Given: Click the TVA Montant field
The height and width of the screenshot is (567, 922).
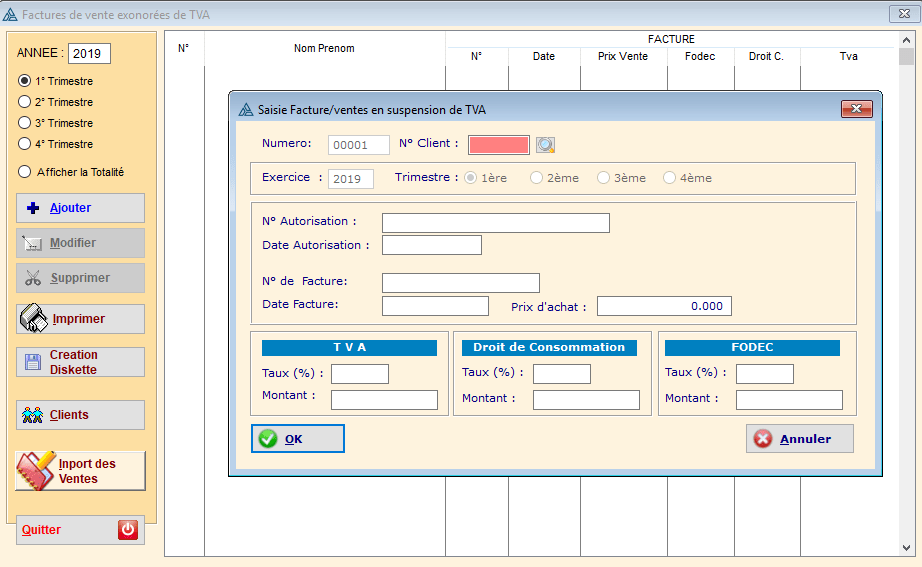Looking at the screenshot, I should click(385, 400).
